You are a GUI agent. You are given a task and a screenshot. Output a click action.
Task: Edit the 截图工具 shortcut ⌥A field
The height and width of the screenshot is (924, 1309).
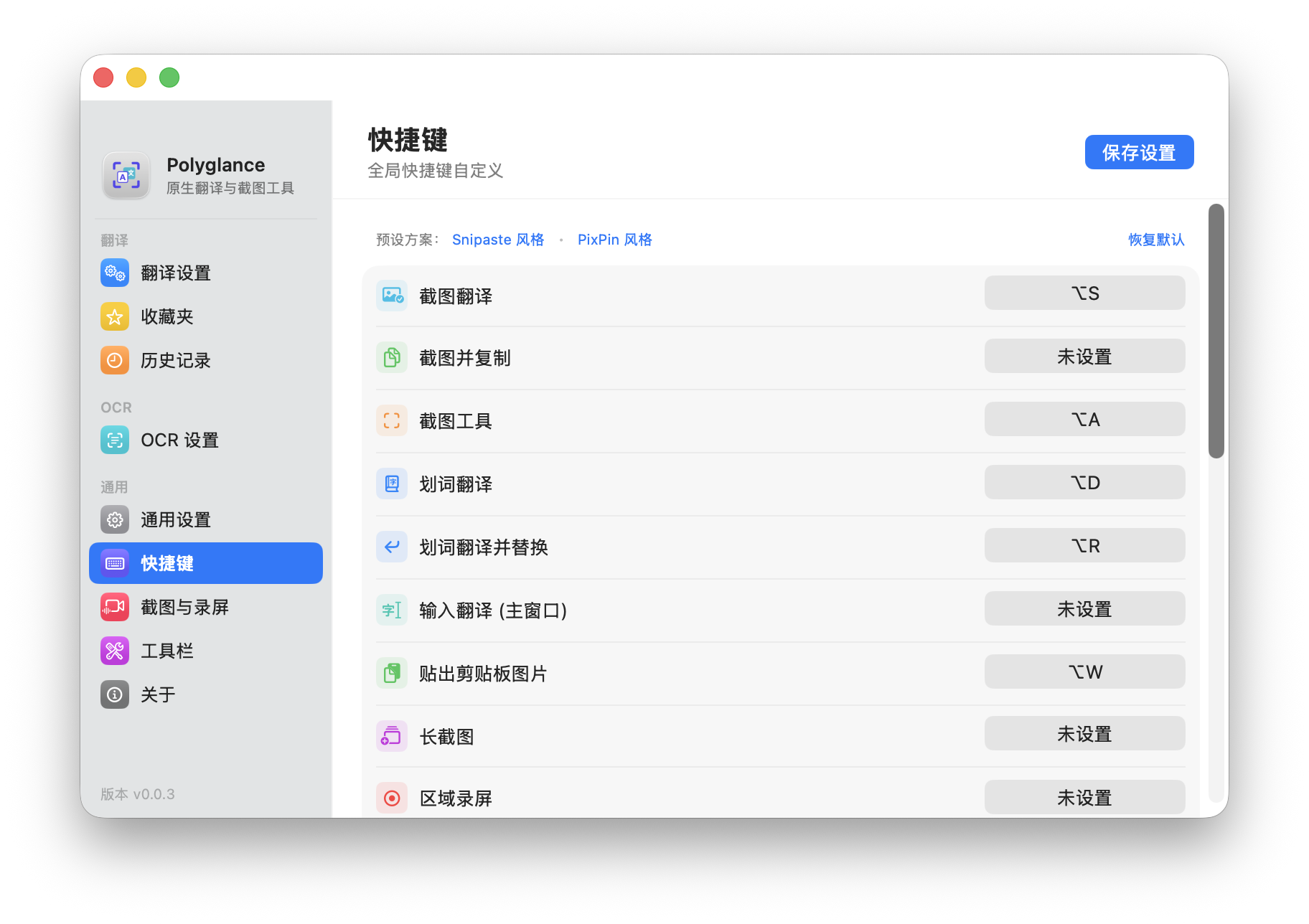click(1084, 419)
